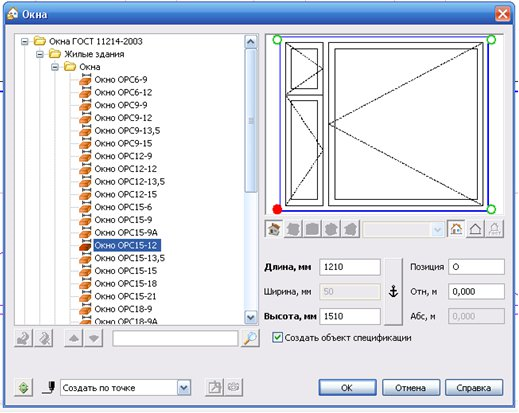519x413 pixels.
Task: Select tree item Окно ОРС9-15
Action: click(123, 143)
